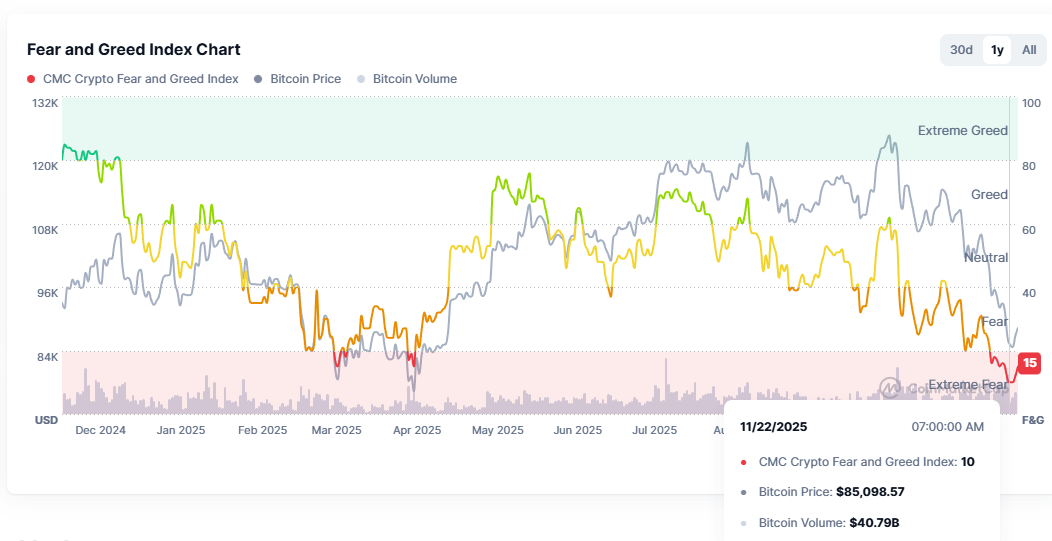Select the 1y time range tab
The image size is (1052, 541).
[x=997, y=50]
